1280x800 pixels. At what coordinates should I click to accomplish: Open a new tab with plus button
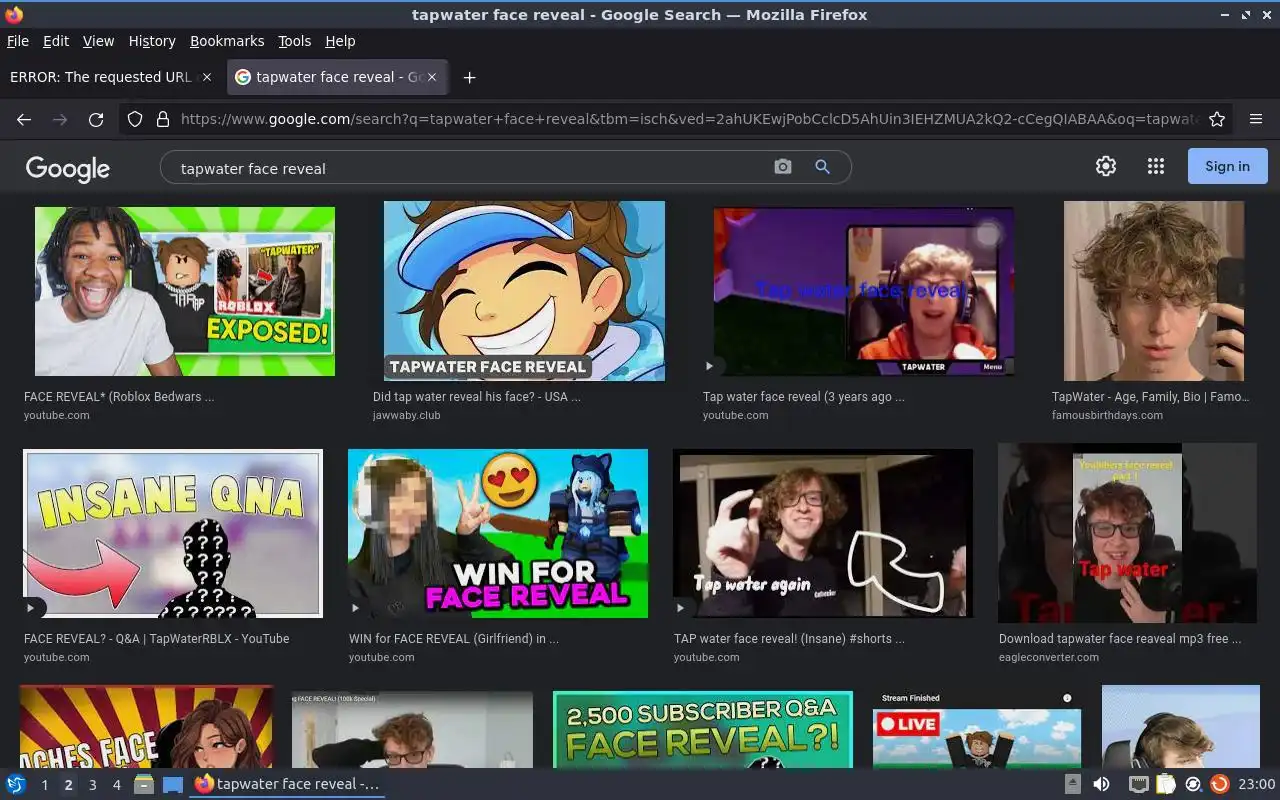(469, 77)
